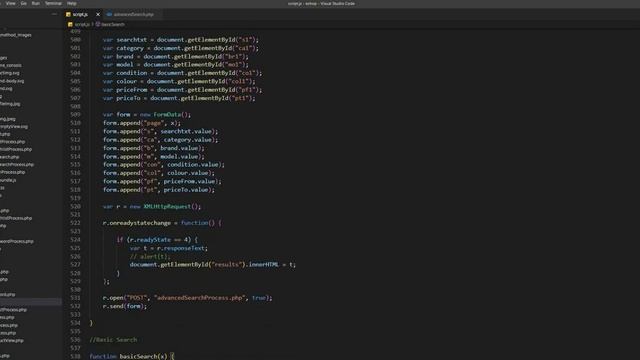Click priceFrom.value on line 517
This screenshot has height=360, width=640.
click(x=189, y=181)
